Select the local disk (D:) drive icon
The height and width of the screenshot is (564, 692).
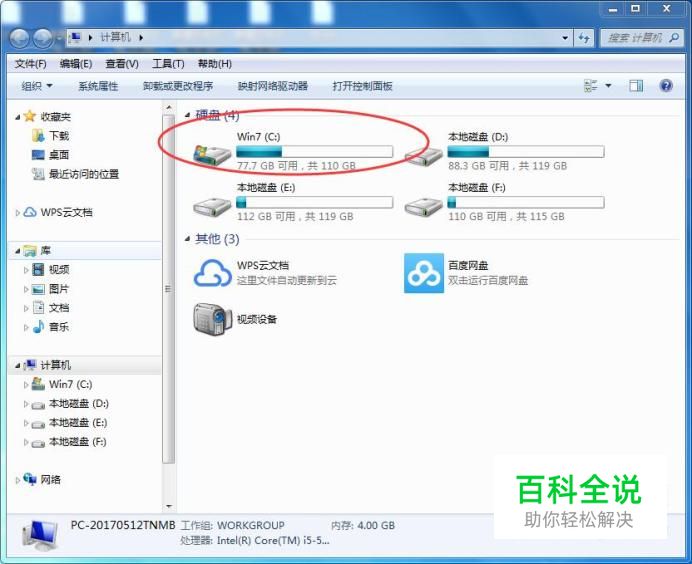[424, 156]
